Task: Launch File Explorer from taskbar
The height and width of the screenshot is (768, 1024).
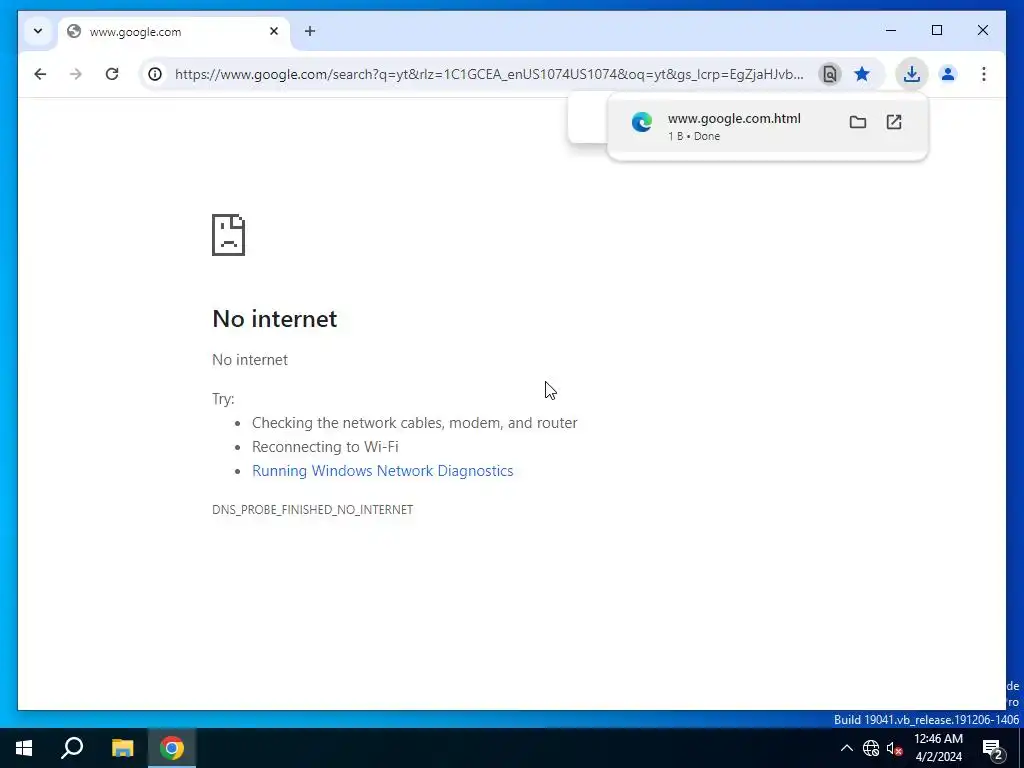Action: tap(122, 748)
